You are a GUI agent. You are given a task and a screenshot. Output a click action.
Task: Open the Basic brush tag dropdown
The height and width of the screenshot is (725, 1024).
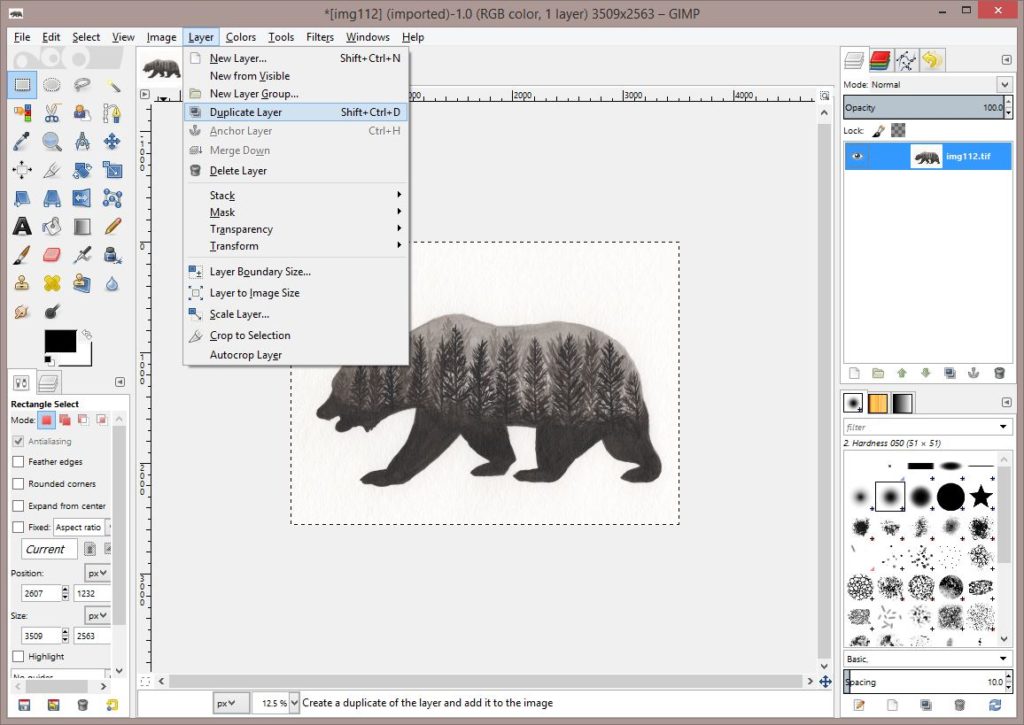click(928, 658)
